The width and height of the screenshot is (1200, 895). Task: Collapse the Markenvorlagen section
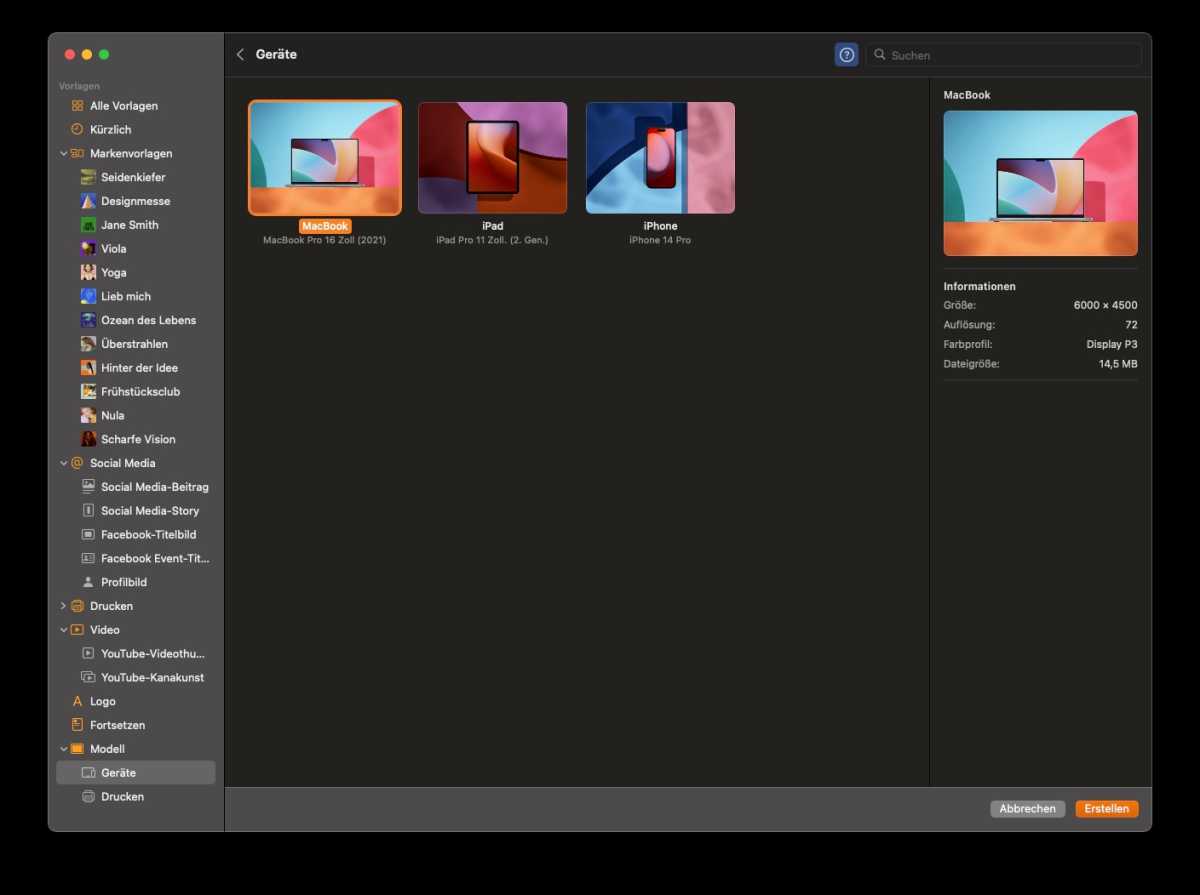point(63,154)
